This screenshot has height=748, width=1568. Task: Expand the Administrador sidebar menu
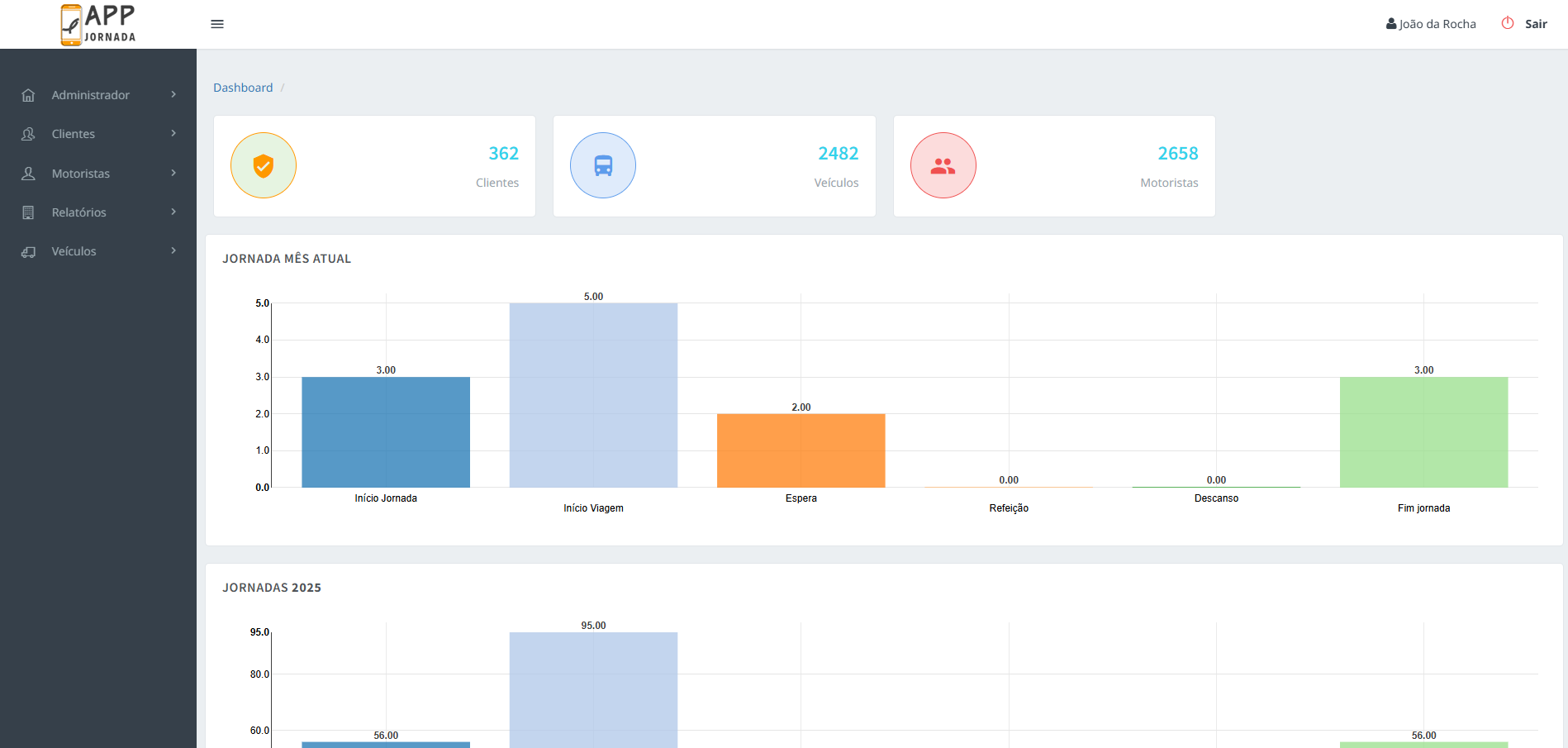click(x=91, y=94)
